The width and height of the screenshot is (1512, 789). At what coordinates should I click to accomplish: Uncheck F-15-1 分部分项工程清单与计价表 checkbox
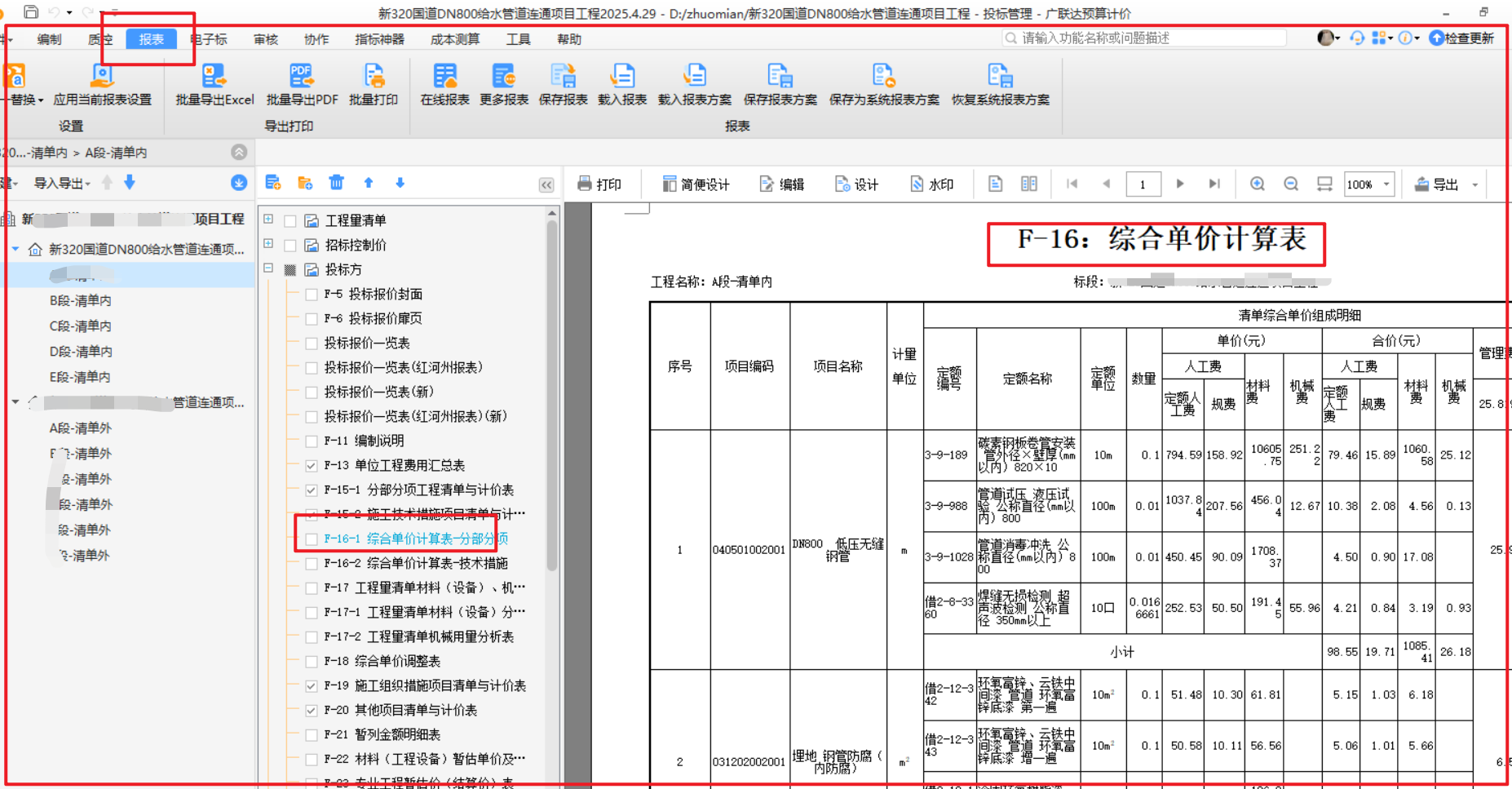(x=311, y=490)
